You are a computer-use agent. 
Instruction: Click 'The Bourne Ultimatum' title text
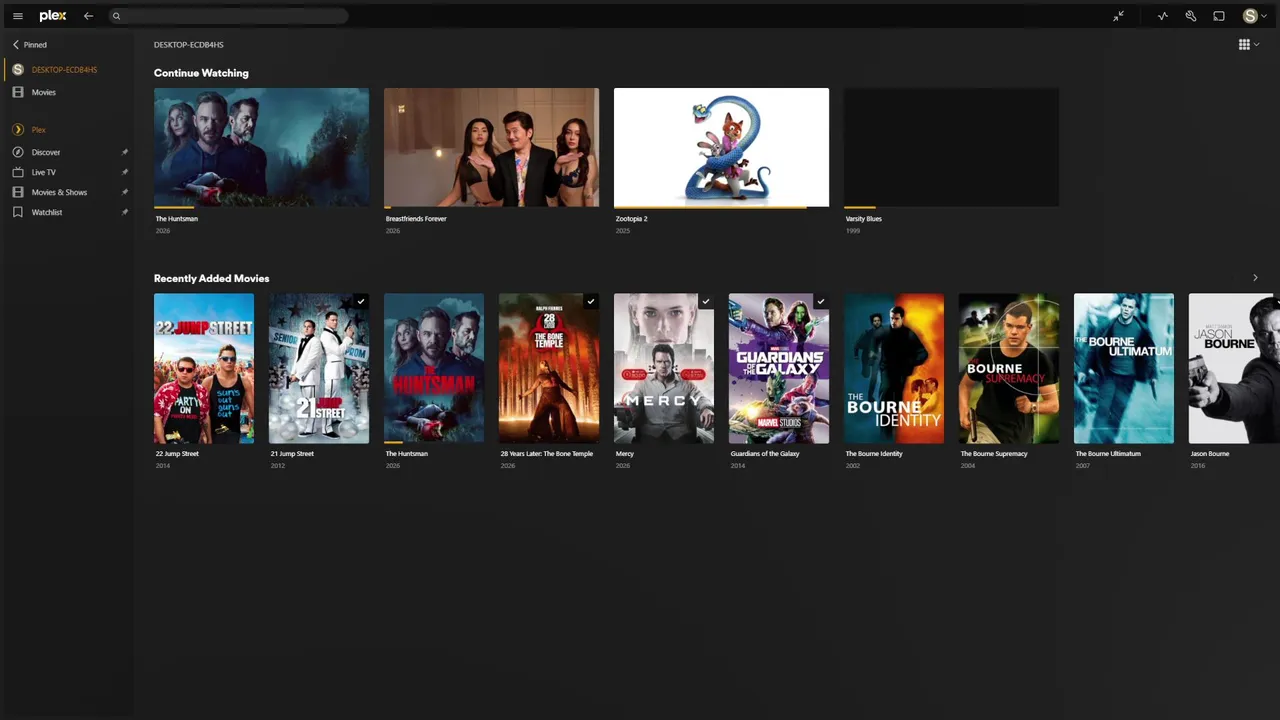click(1108, 454)
